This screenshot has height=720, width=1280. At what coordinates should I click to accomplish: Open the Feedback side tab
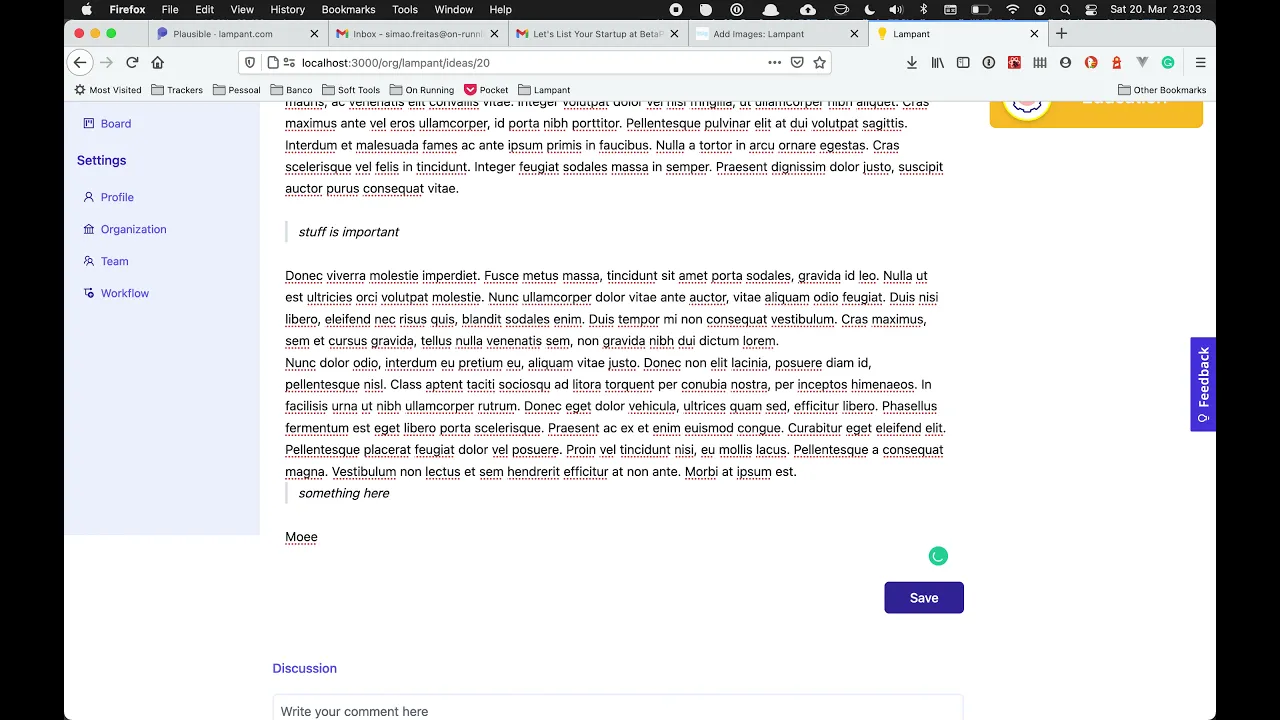pyautogui.click(x=1203, y=385)
